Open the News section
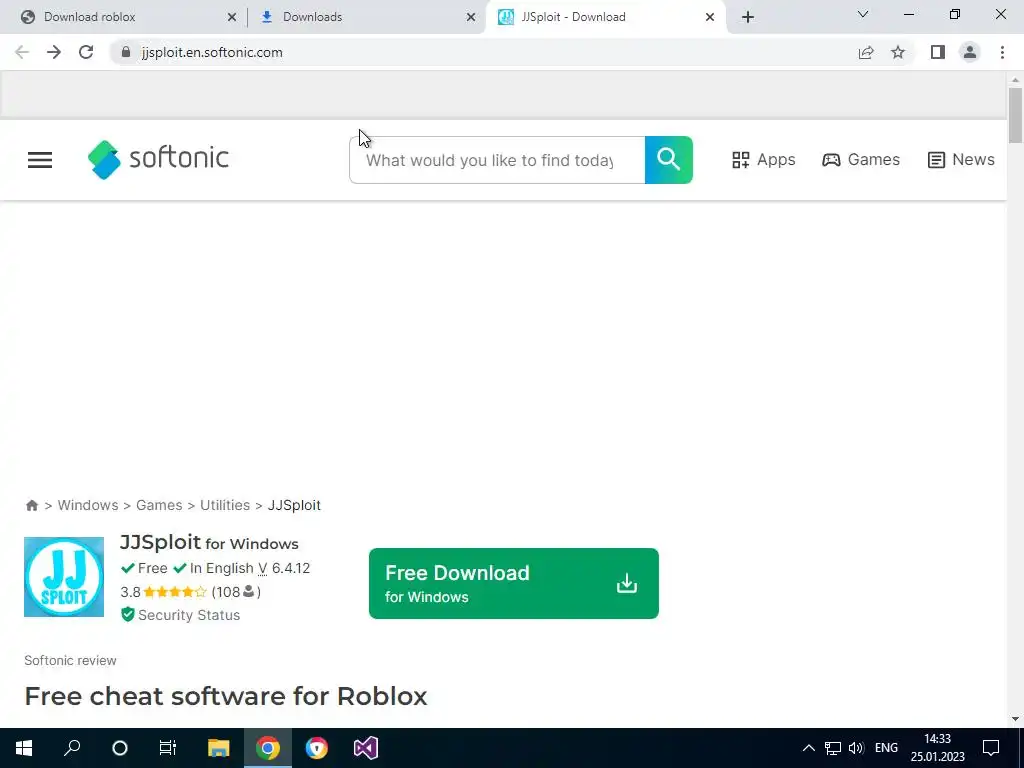The height and width of the screenshot is (768, 1024). [x=961, y=160]
